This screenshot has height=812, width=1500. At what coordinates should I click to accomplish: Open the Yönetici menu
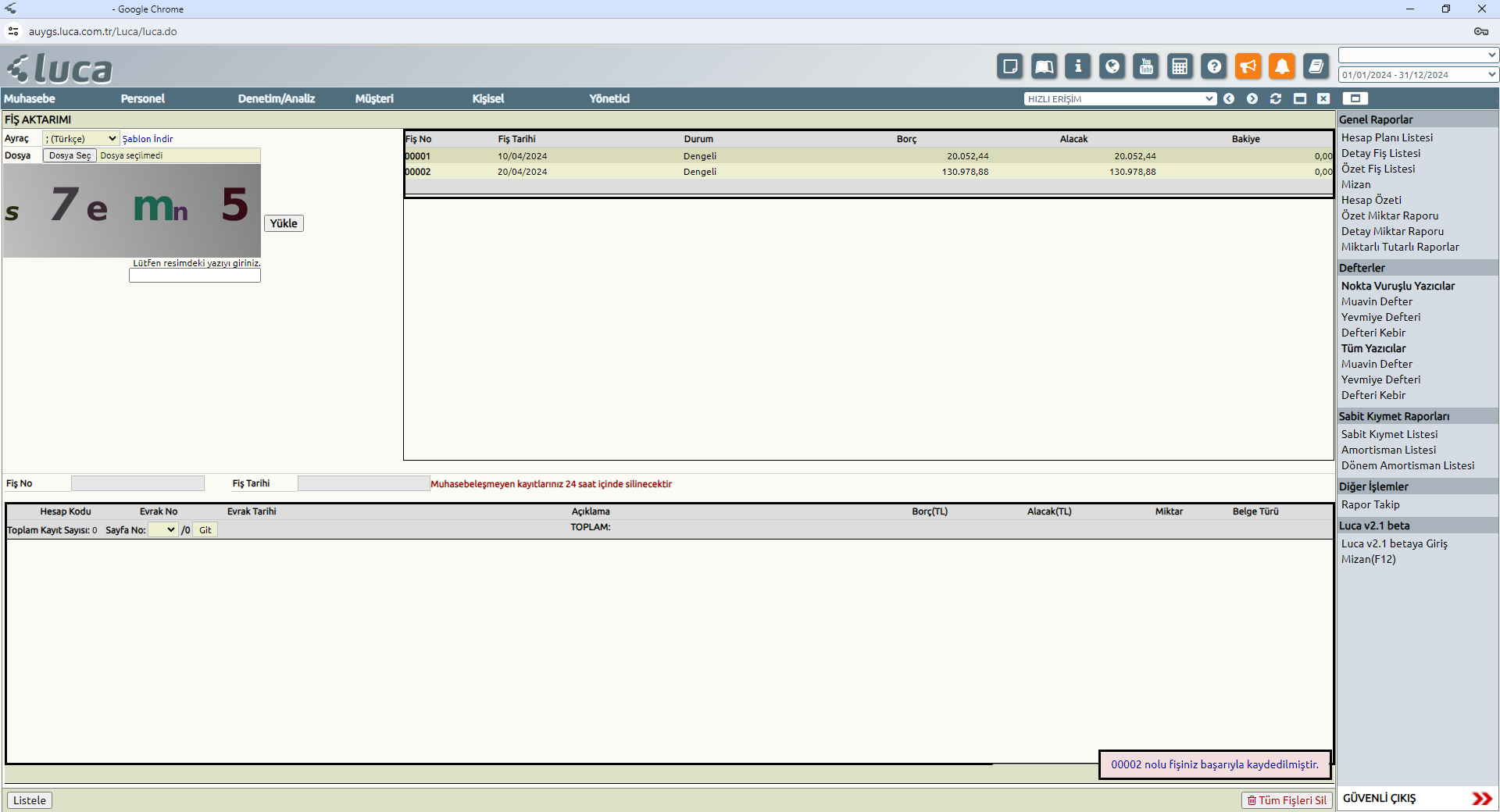point(609,98)
